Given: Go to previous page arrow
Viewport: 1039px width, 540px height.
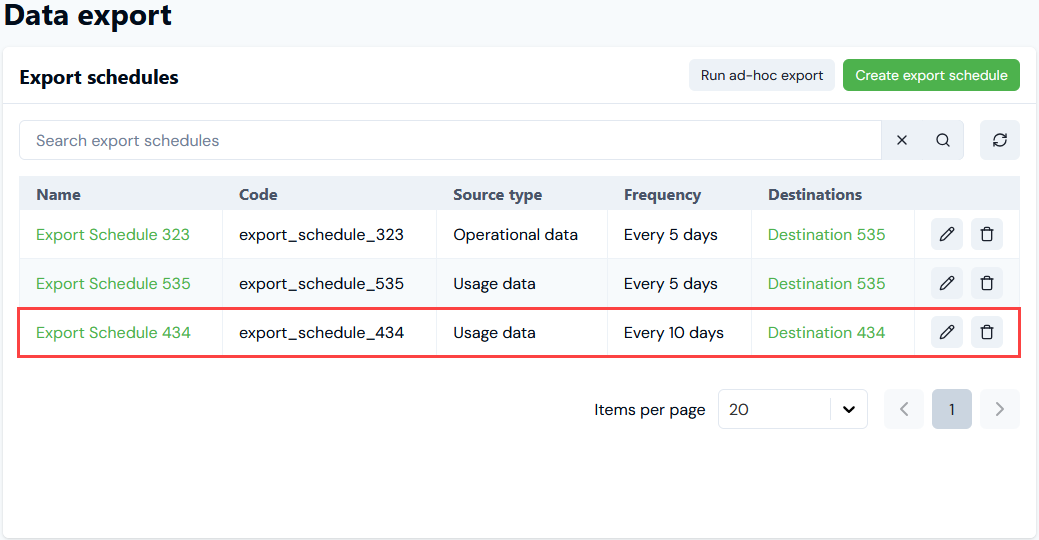Looking at the screenshot, I should tap(904, 409).
